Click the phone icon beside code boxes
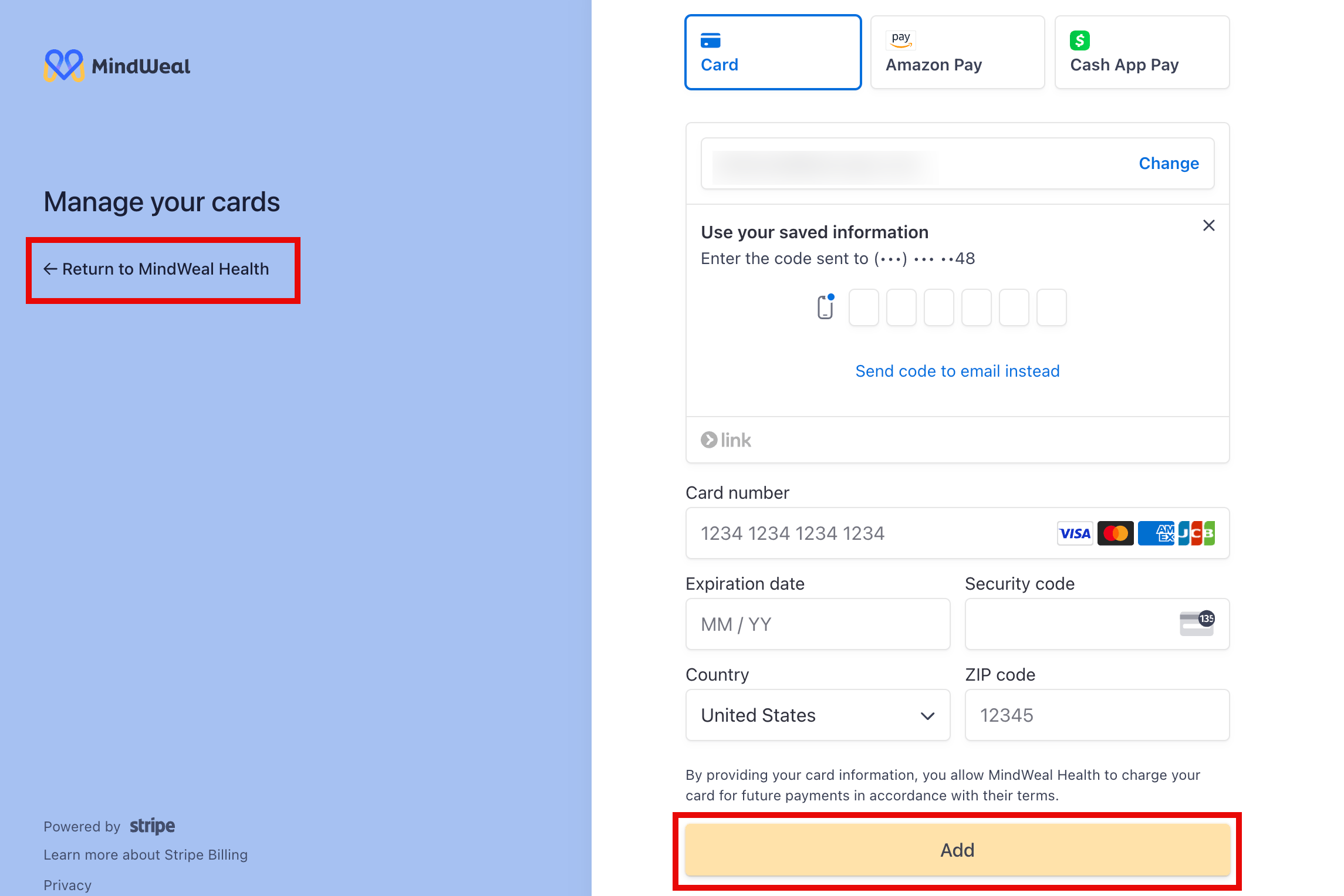Viewport: 1344px width, 896px height. tap(826, 307)
